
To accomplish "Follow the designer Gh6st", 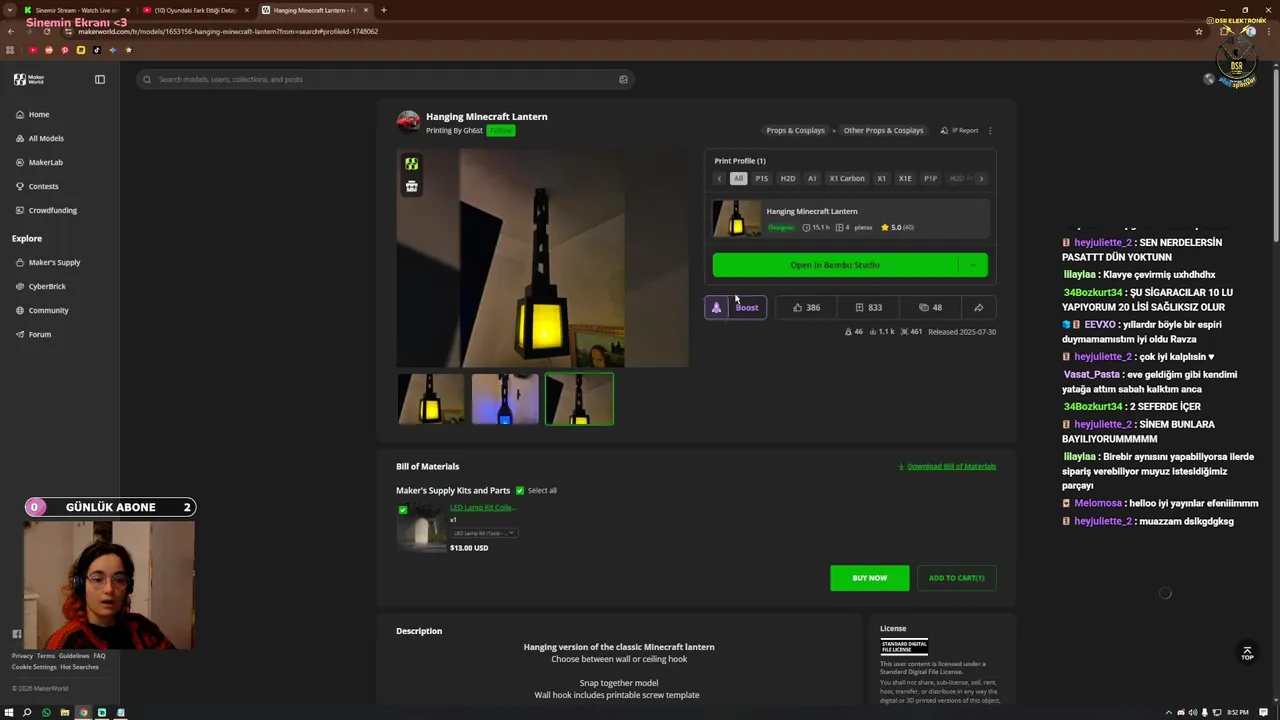I will point(500,131).
